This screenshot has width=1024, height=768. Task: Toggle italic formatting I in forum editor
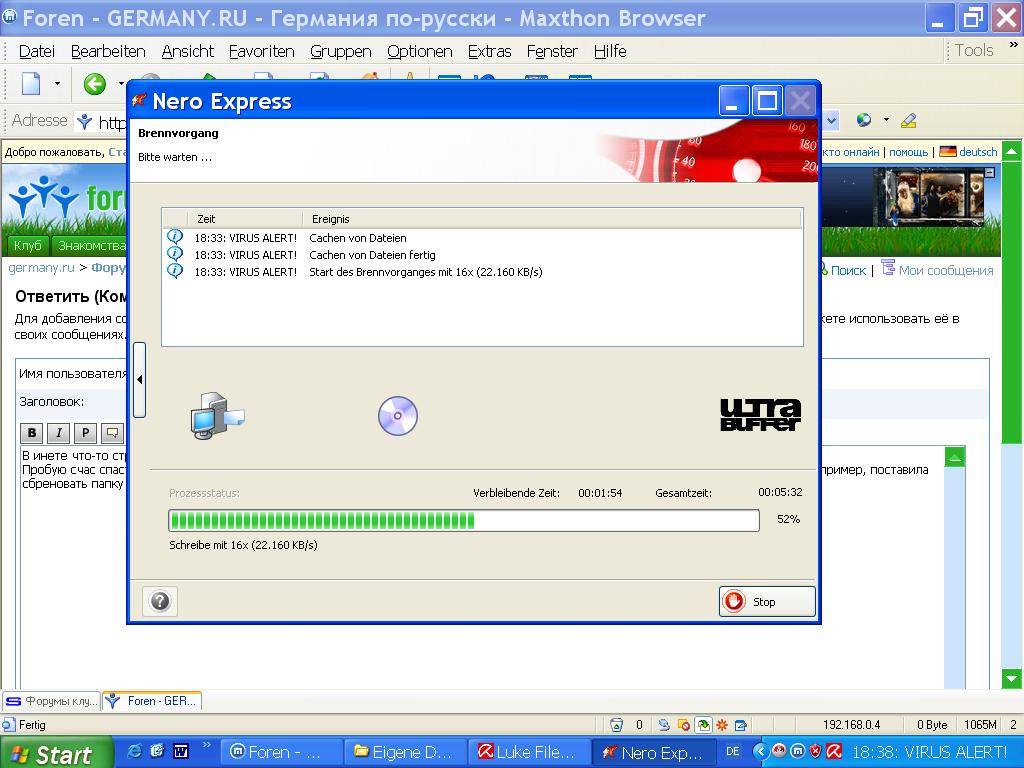[x=59, y=433]
